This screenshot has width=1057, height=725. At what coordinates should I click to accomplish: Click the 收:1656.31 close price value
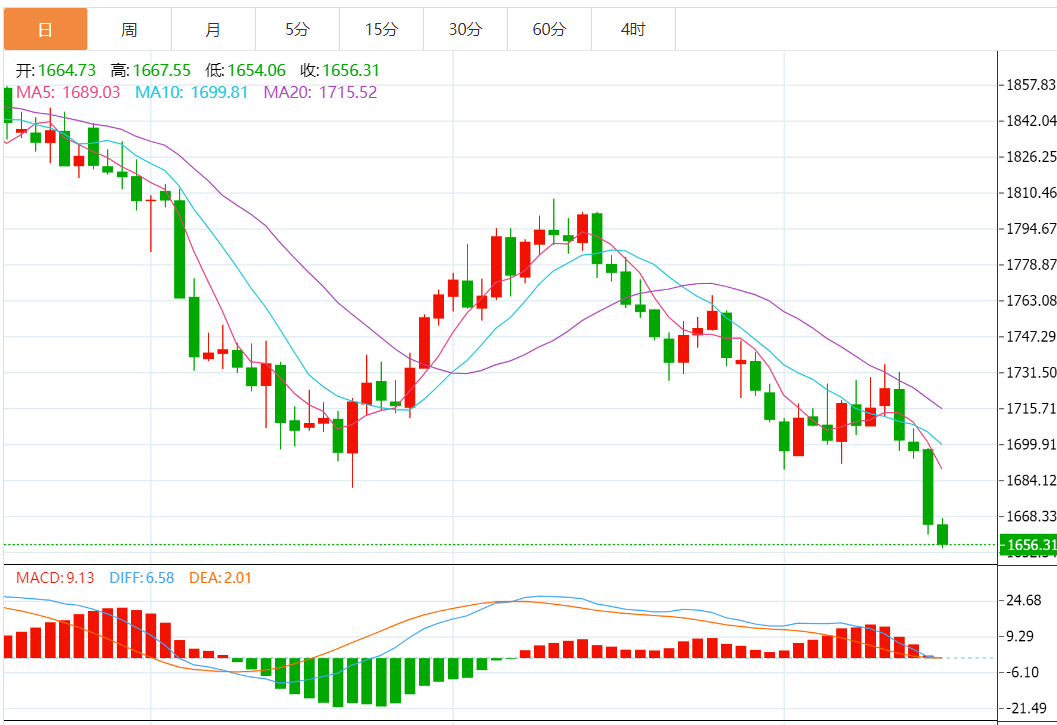click(x=340, y=70)
